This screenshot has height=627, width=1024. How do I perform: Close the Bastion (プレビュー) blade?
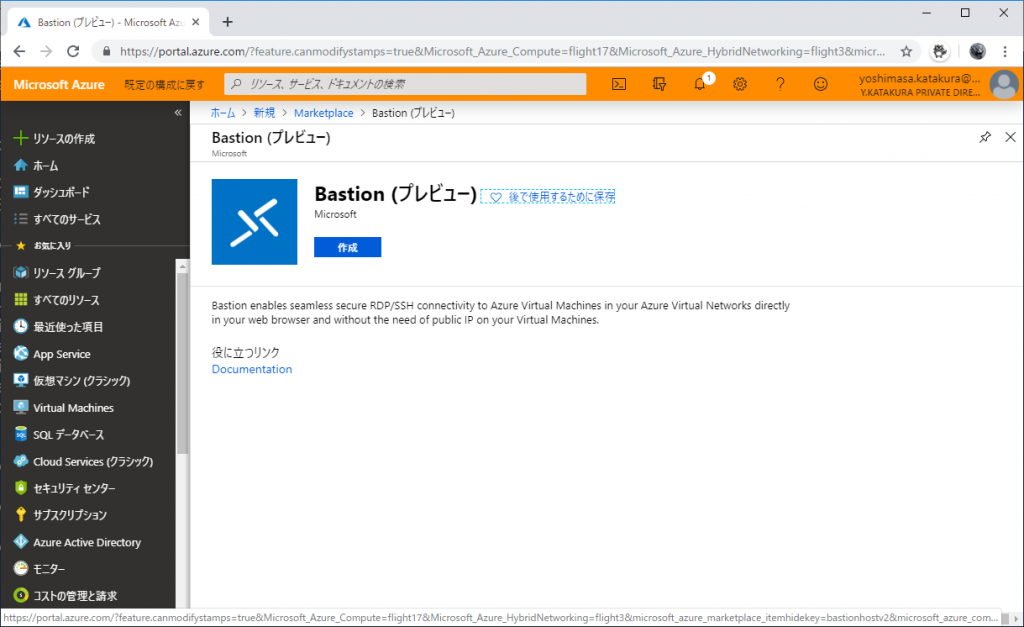pyautogui.click(x=1010, y=137)
